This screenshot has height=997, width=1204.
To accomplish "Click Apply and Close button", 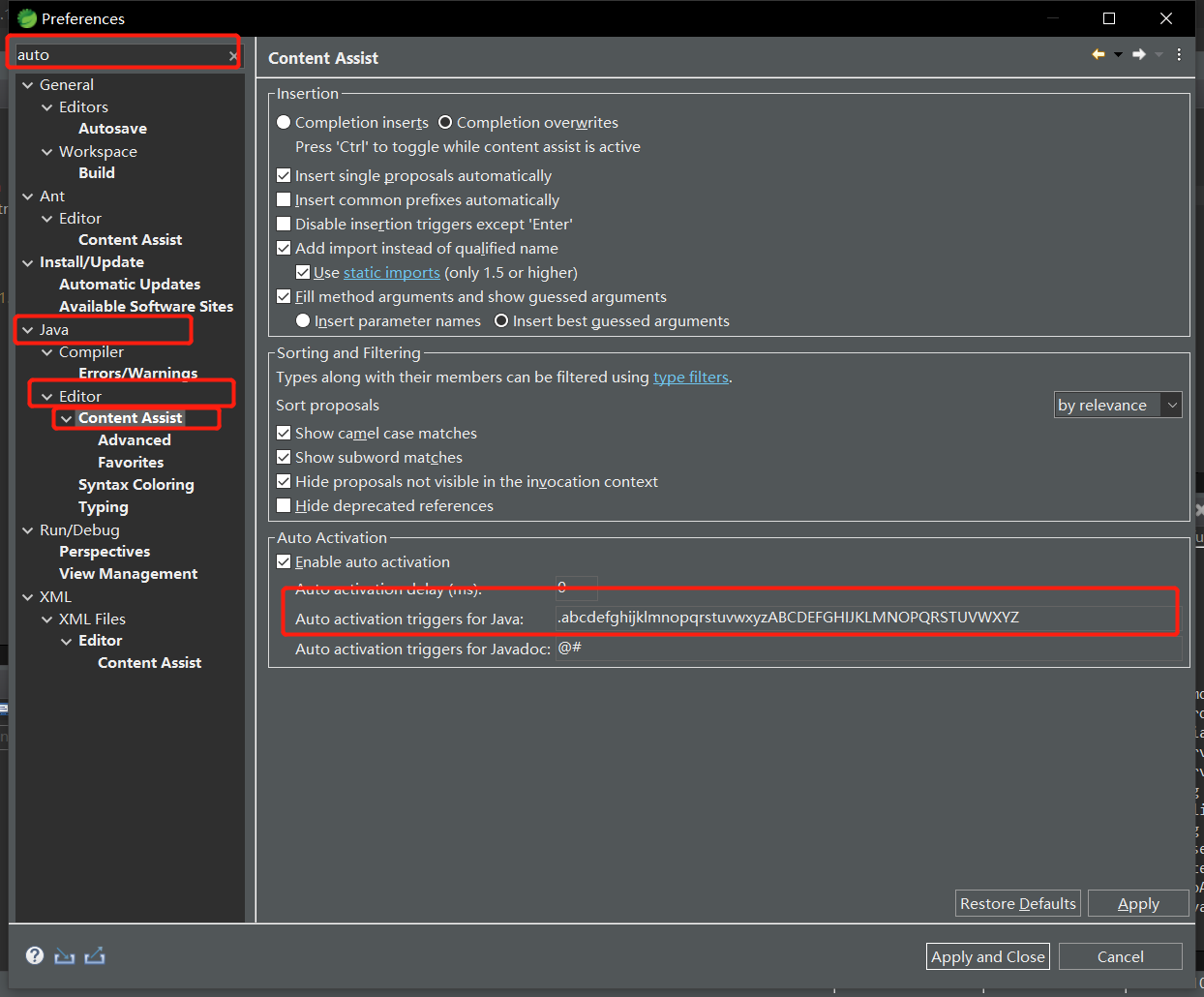I will click(988, 956).
